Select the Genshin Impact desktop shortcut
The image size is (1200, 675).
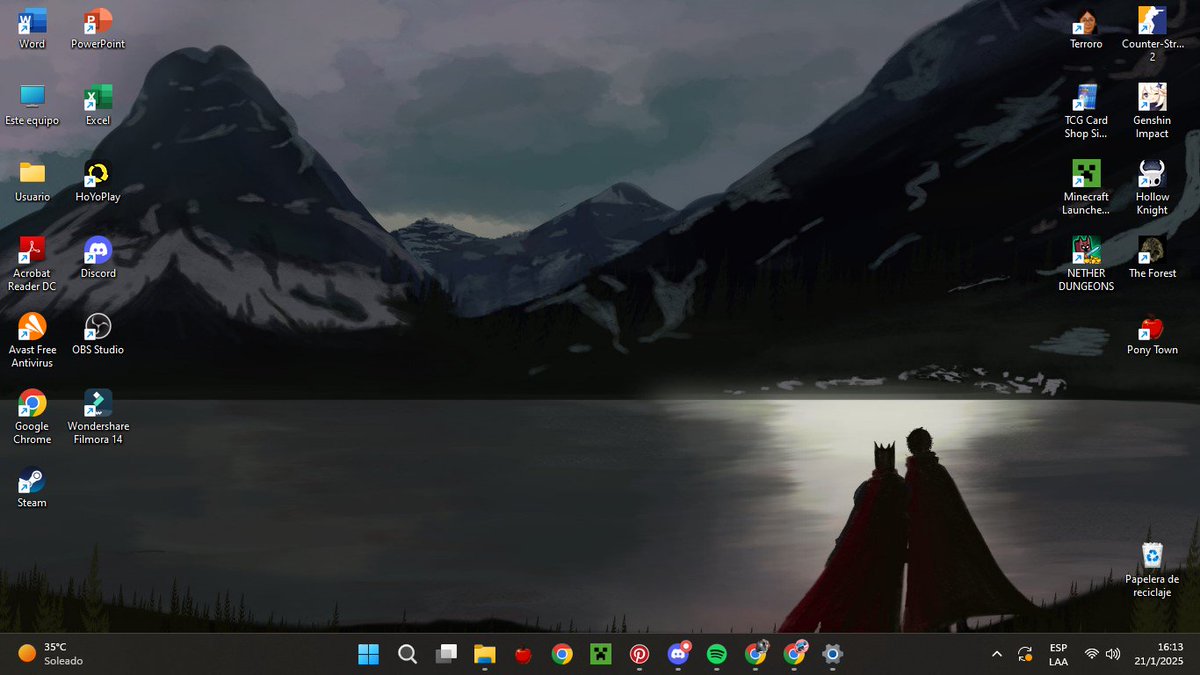click(1152, 111)
